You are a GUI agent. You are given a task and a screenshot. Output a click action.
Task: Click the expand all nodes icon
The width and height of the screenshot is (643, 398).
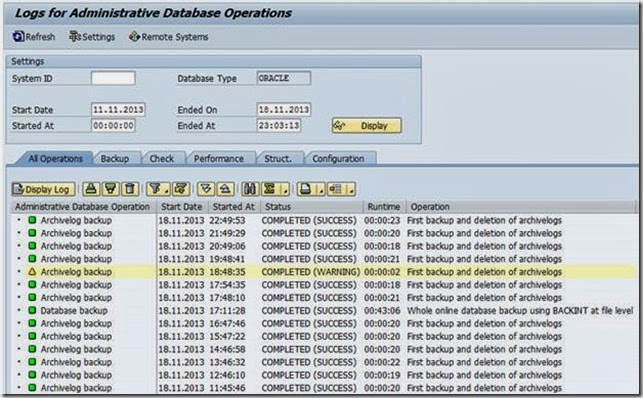point(206,189)
